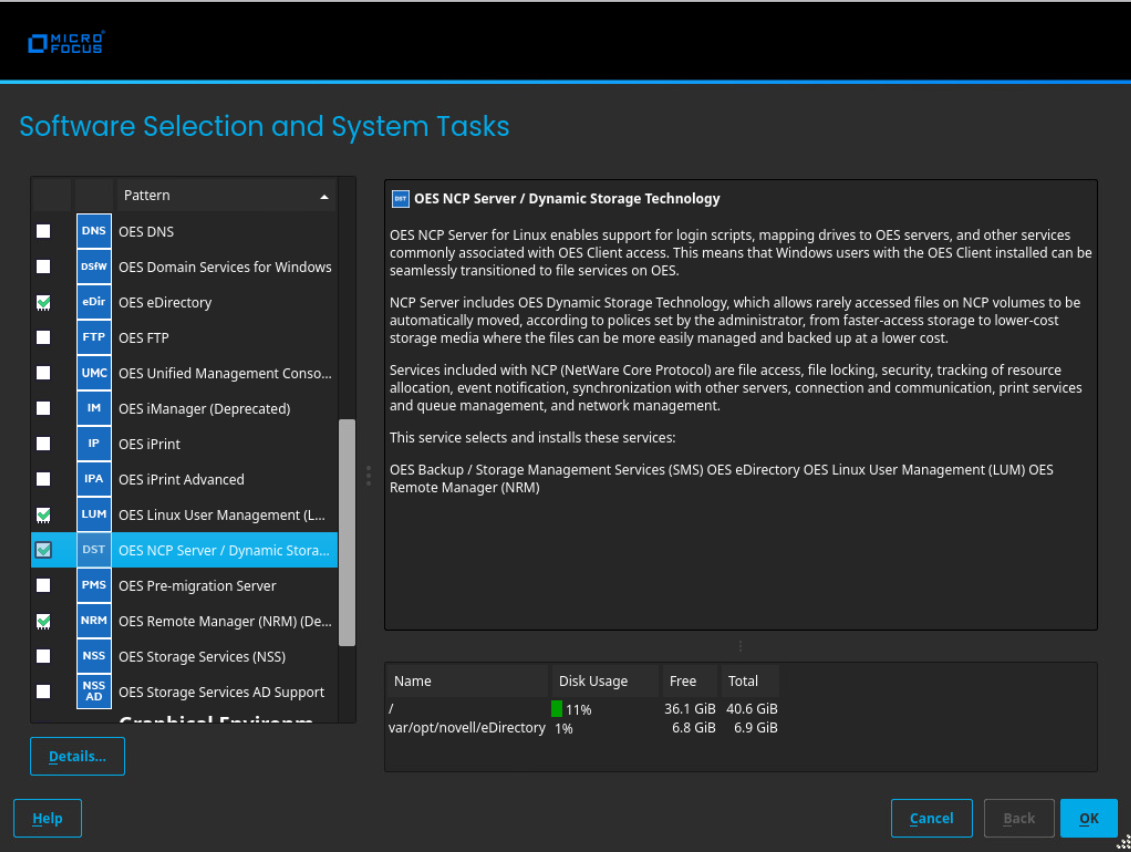Viewport: 1131px width, 852px height.
Task: Check OES Storage Services (NSS) box
Action: tap(43, 657)
